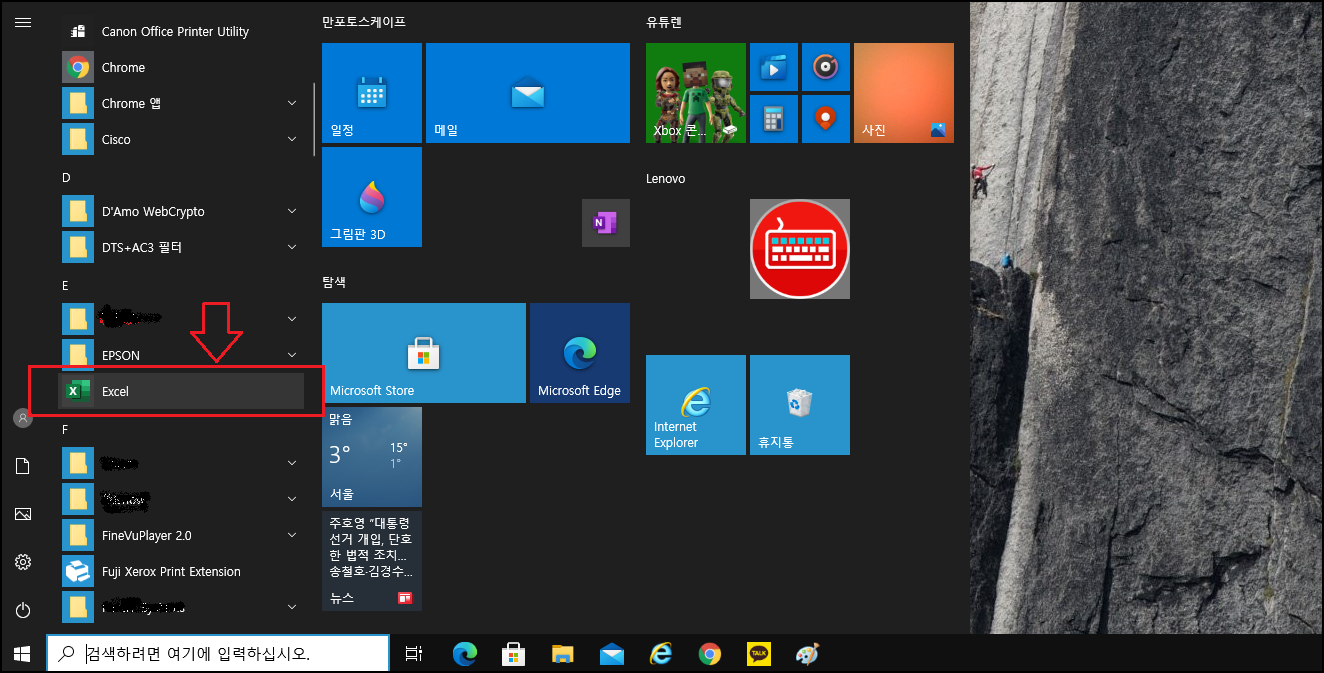This screenshot has width=1324, height=673.
Task: Click the taskbar search input box
Action: coord(218,654)
